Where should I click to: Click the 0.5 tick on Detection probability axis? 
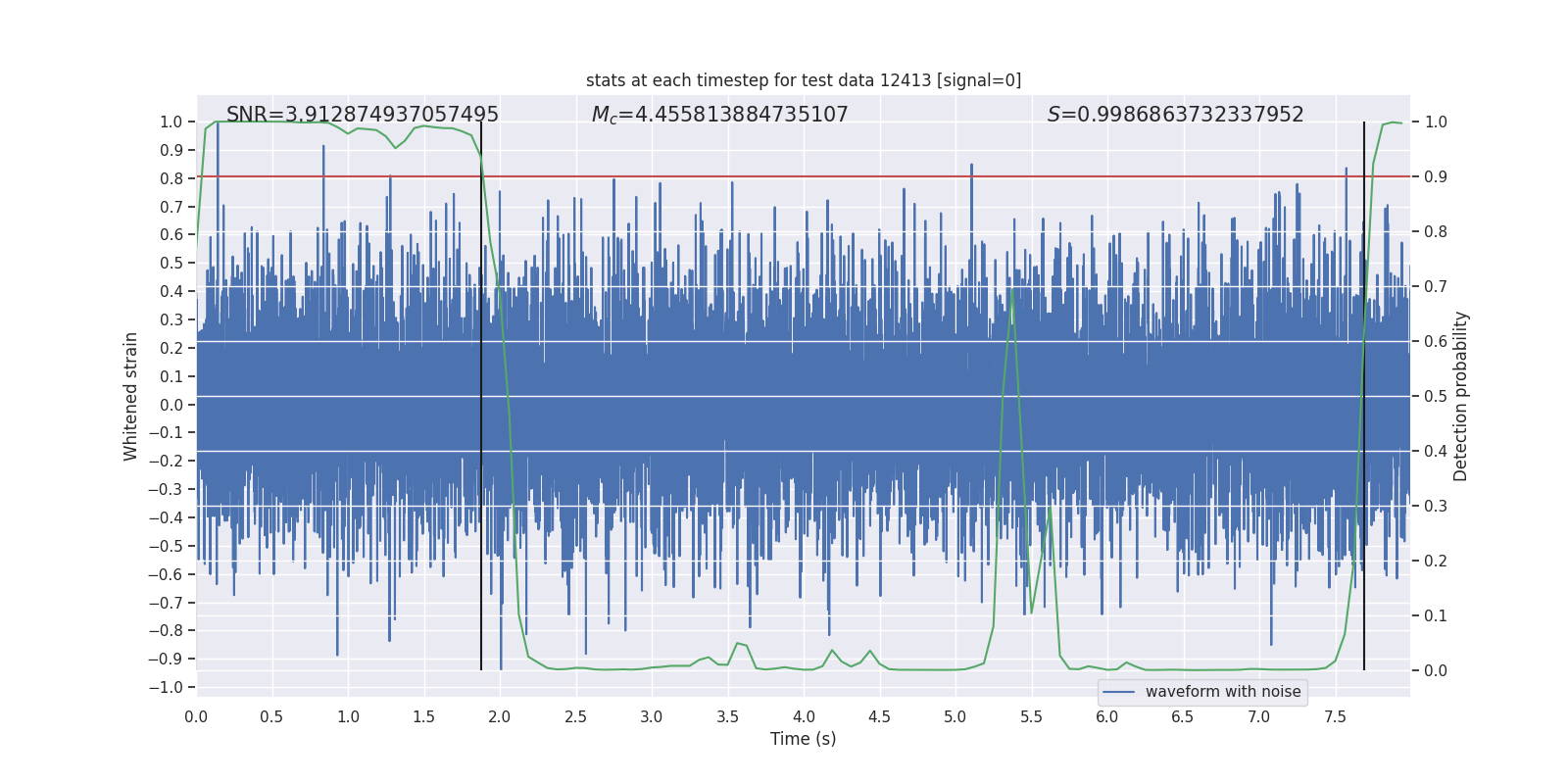pyautogui.click(x=1436, y=397)
